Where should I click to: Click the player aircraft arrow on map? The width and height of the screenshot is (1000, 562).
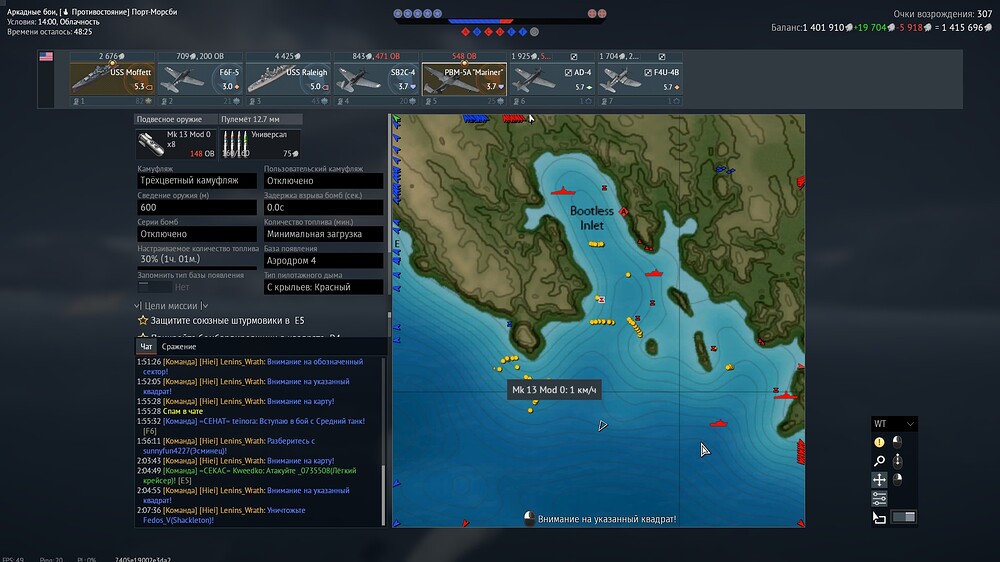coord(603,425)
